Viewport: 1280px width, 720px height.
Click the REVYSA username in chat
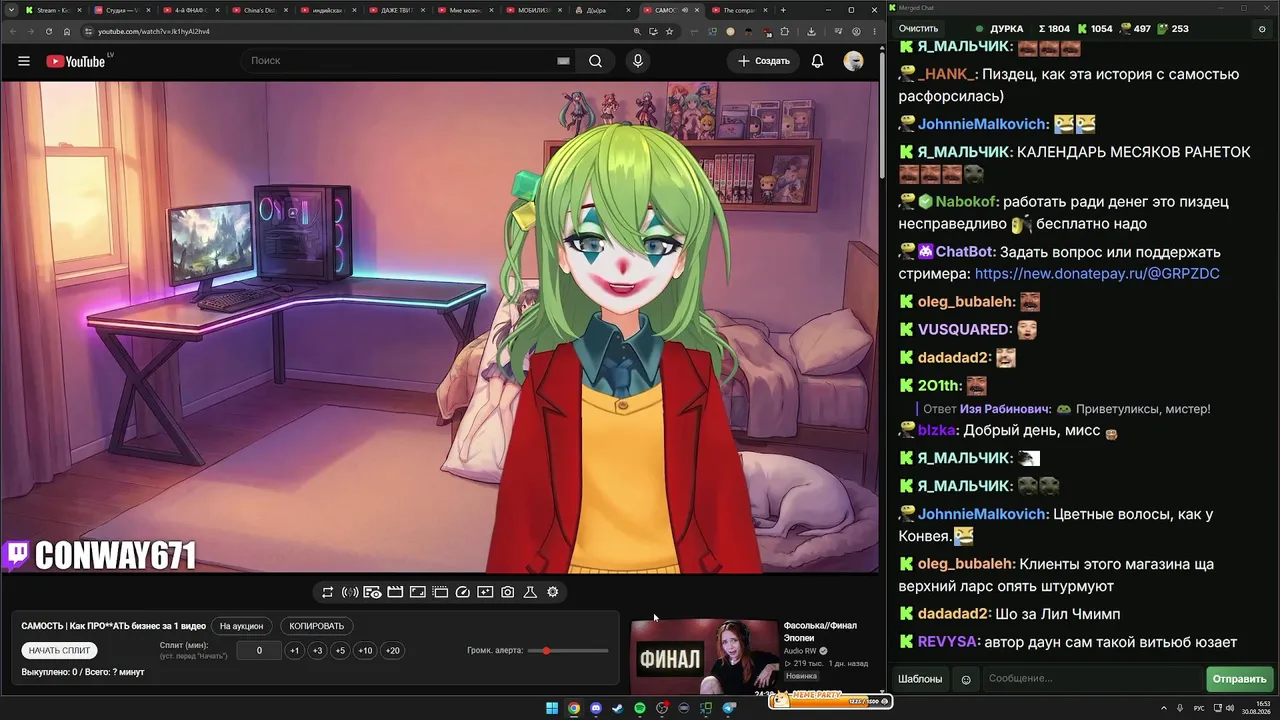pos(945,642)
